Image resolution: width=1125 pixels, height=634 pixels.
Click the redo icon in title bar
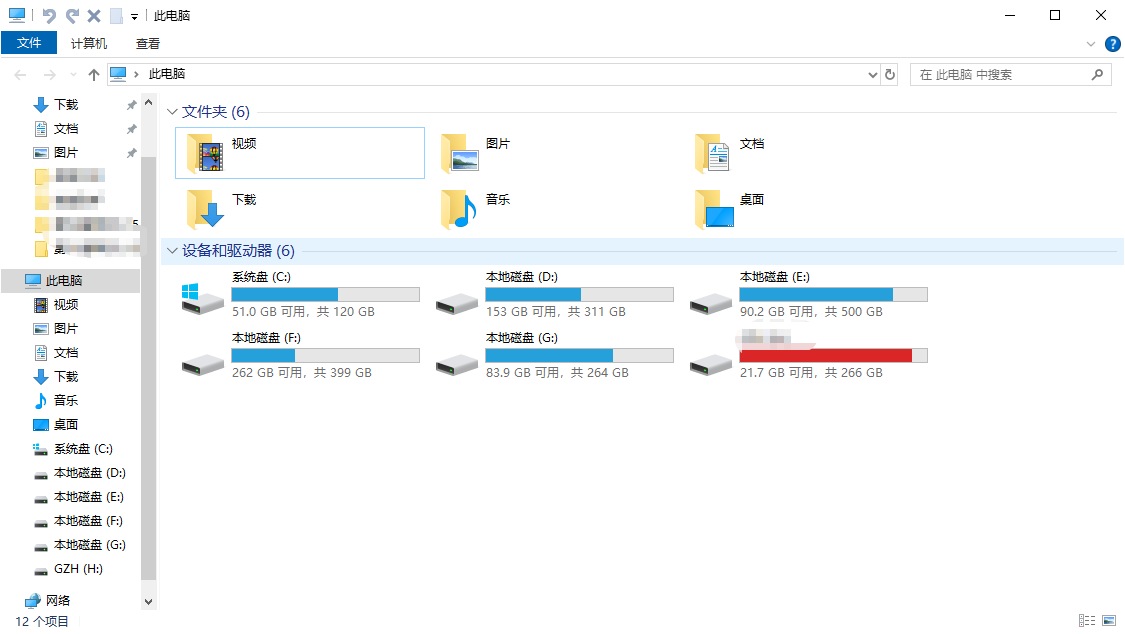[72, 15]
